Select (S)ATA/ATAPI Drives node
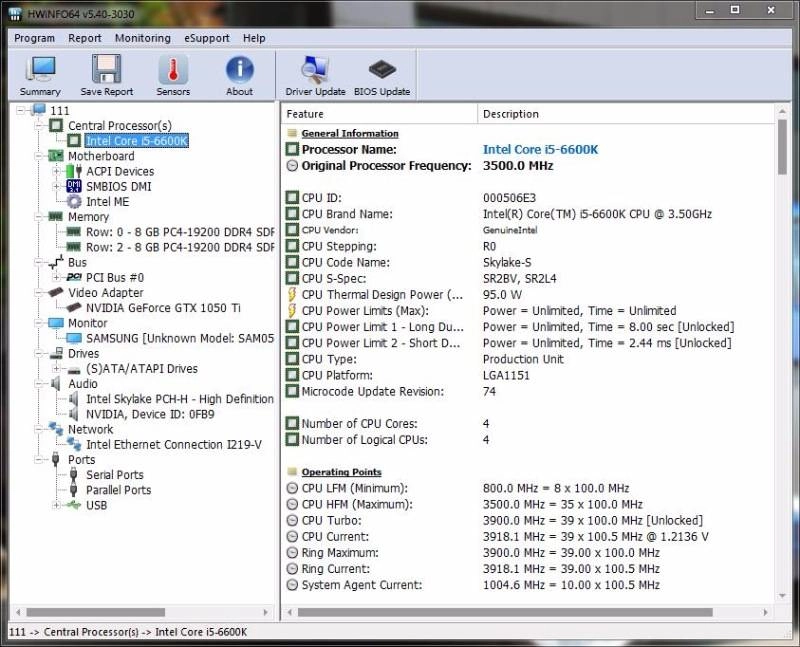Viewport: 800px width, 647px height. tap(141, 369)
